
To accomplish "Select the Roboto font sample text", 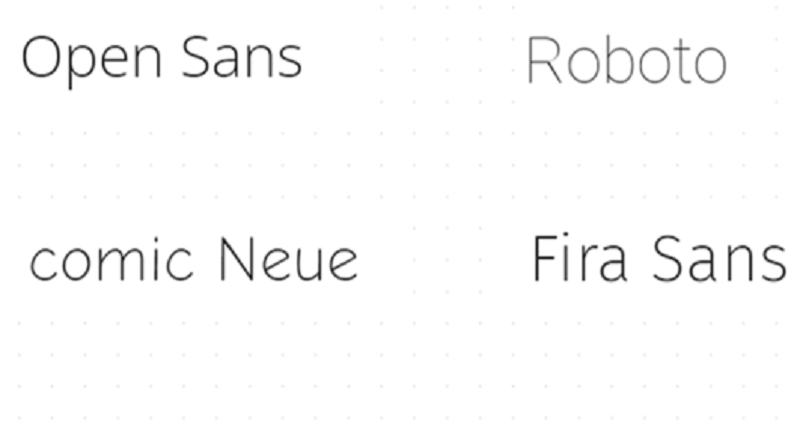I will coord(627,60).
